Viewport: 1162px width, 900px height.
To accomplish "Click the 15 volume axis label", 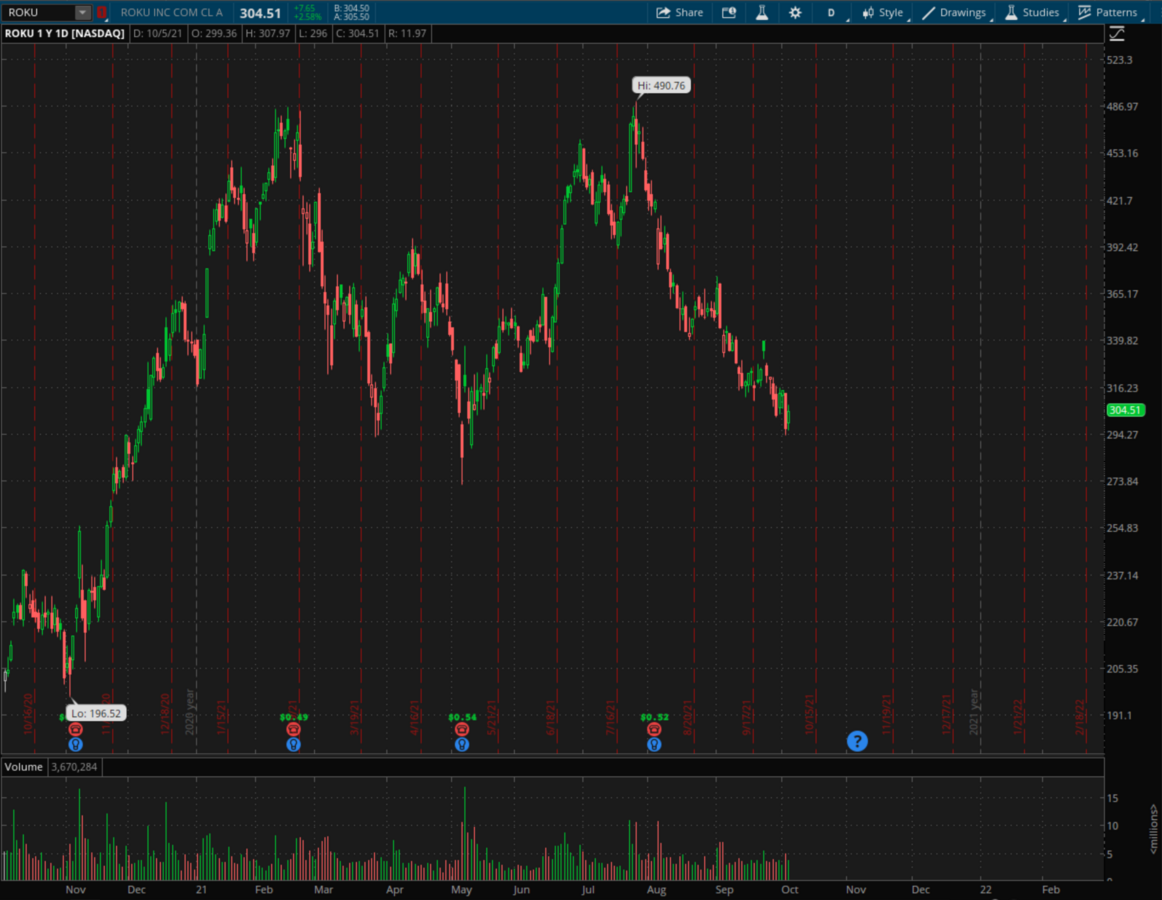I will [1112, 798].
